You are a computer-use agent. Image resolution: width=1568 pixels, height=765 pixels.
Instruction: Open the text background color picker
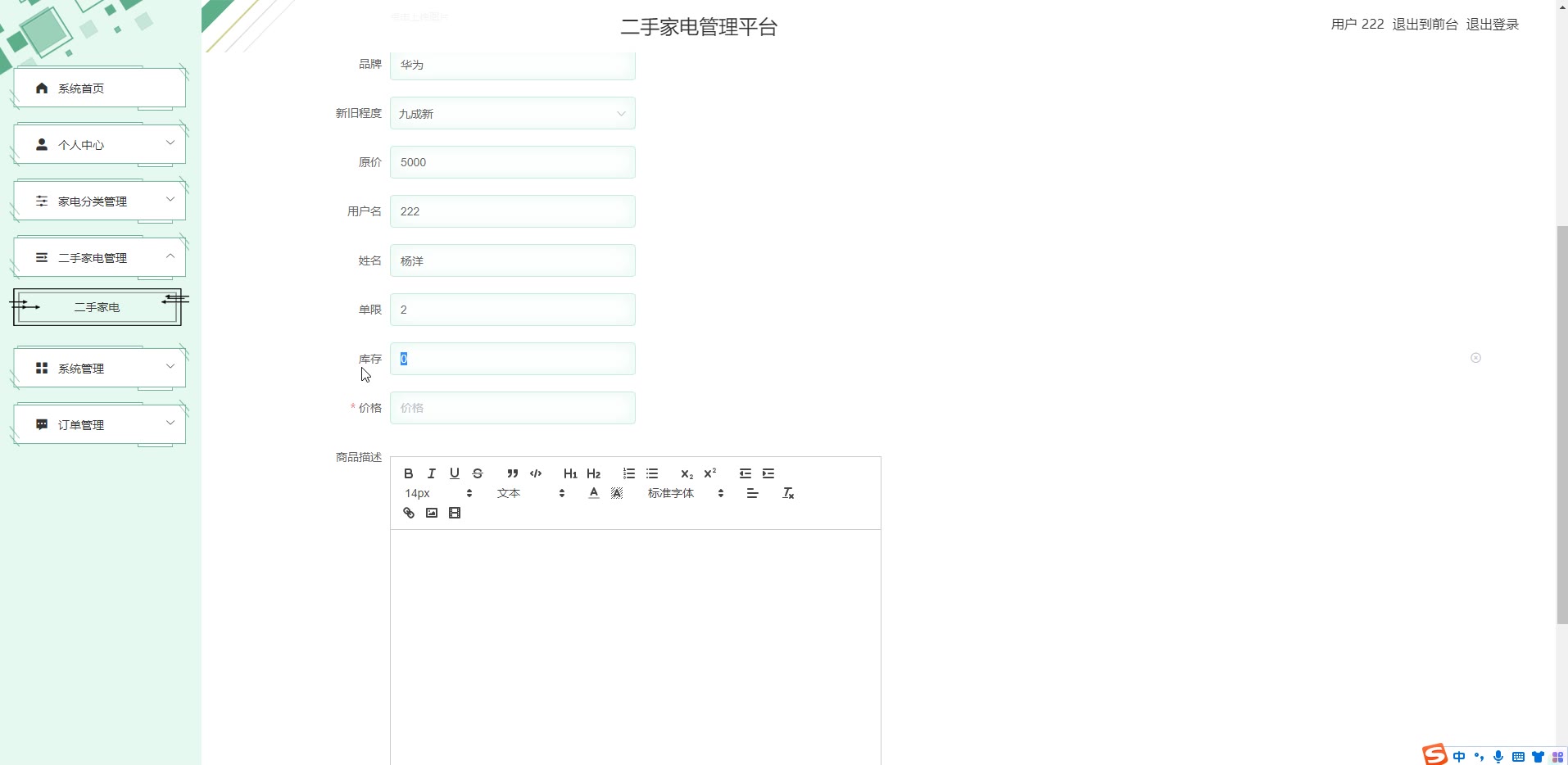click(617, 493)
